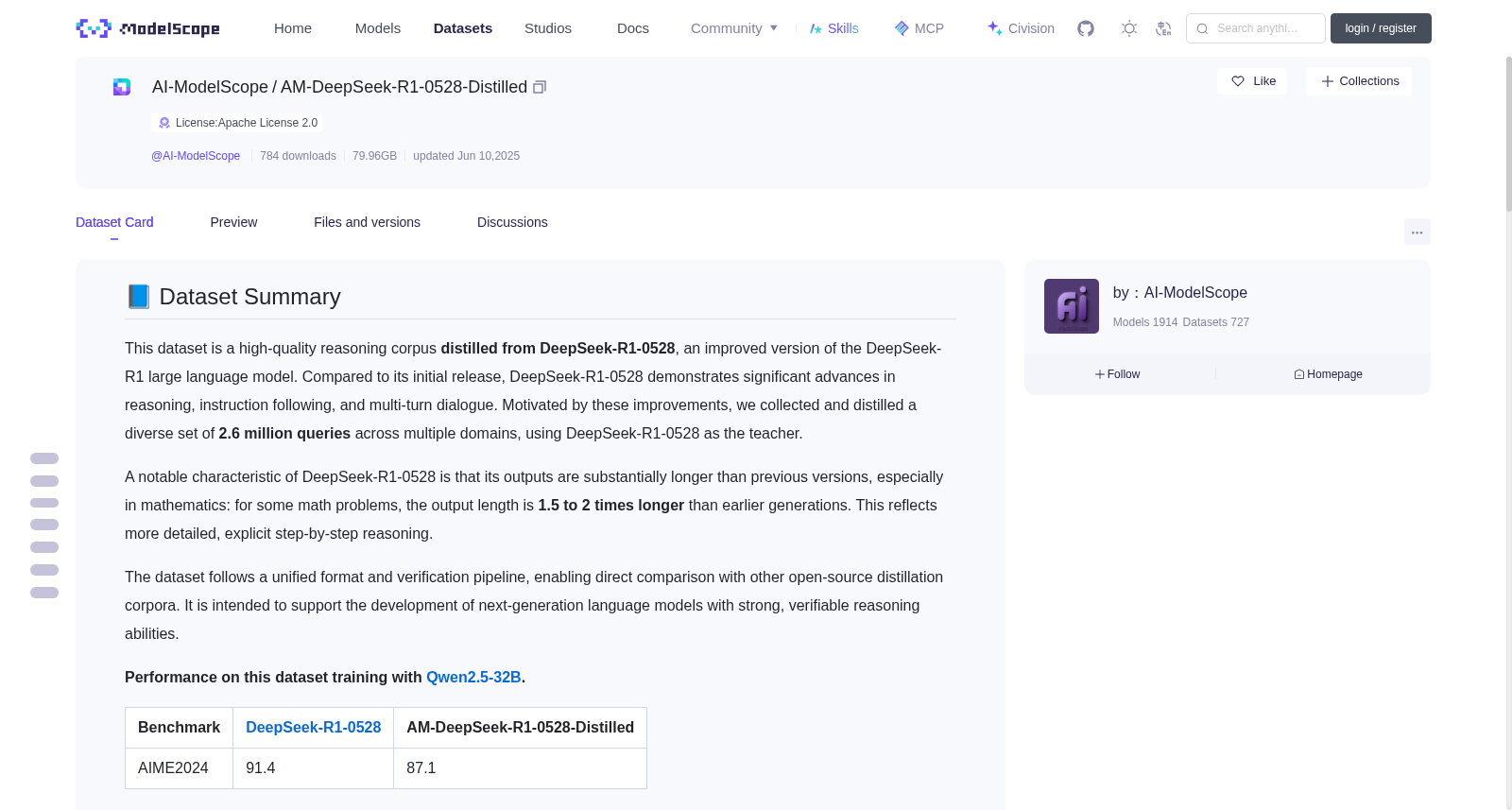Image resolution: width=1512 pixels, height=810 pixels.
Task: Click the AI-ModelScope namespace in title
Action: (210, 87)
